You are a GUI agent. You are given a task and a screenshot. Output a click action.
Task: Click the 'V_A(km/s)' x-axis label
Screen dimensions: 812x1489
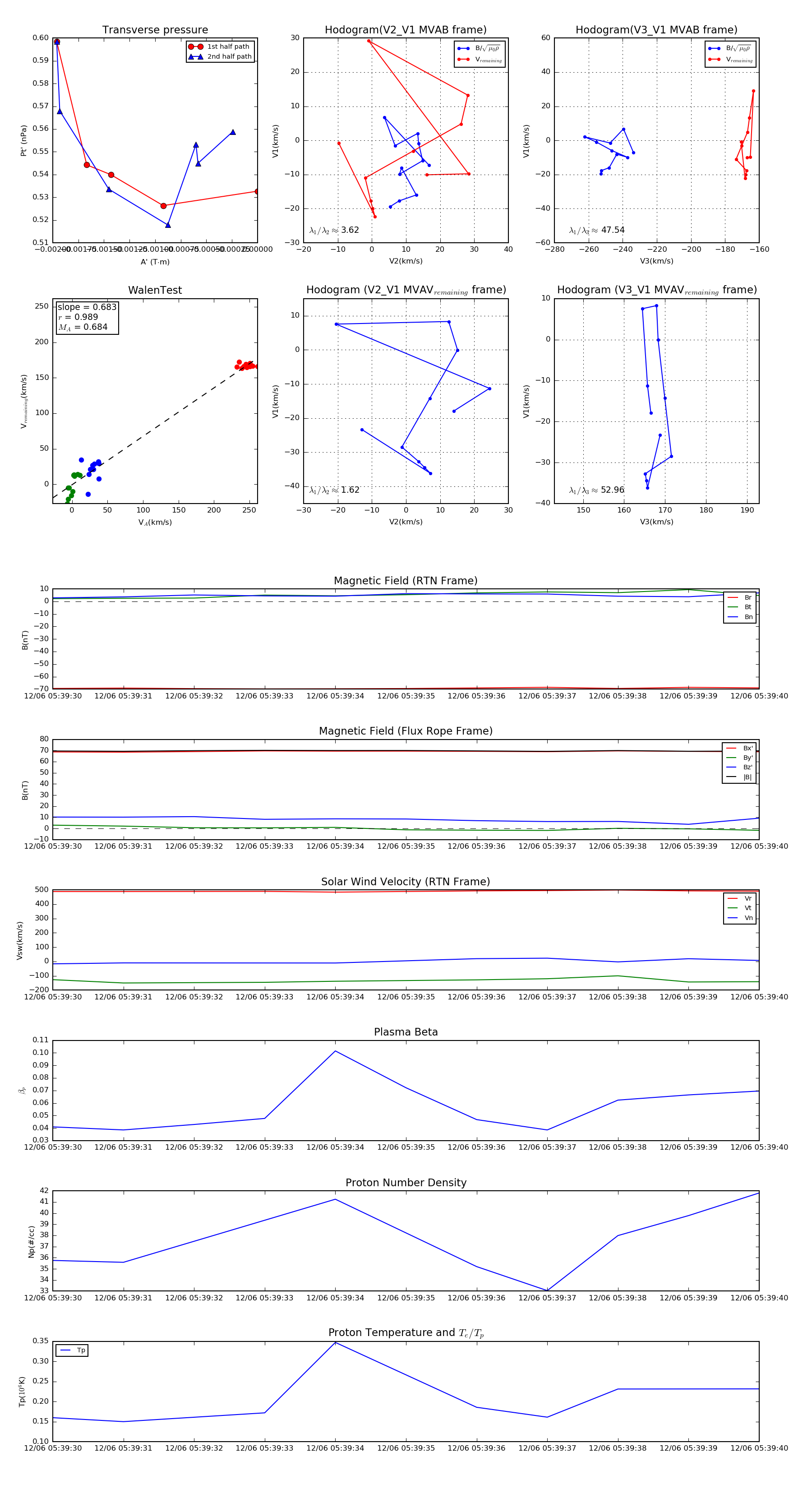pos(155,523)
